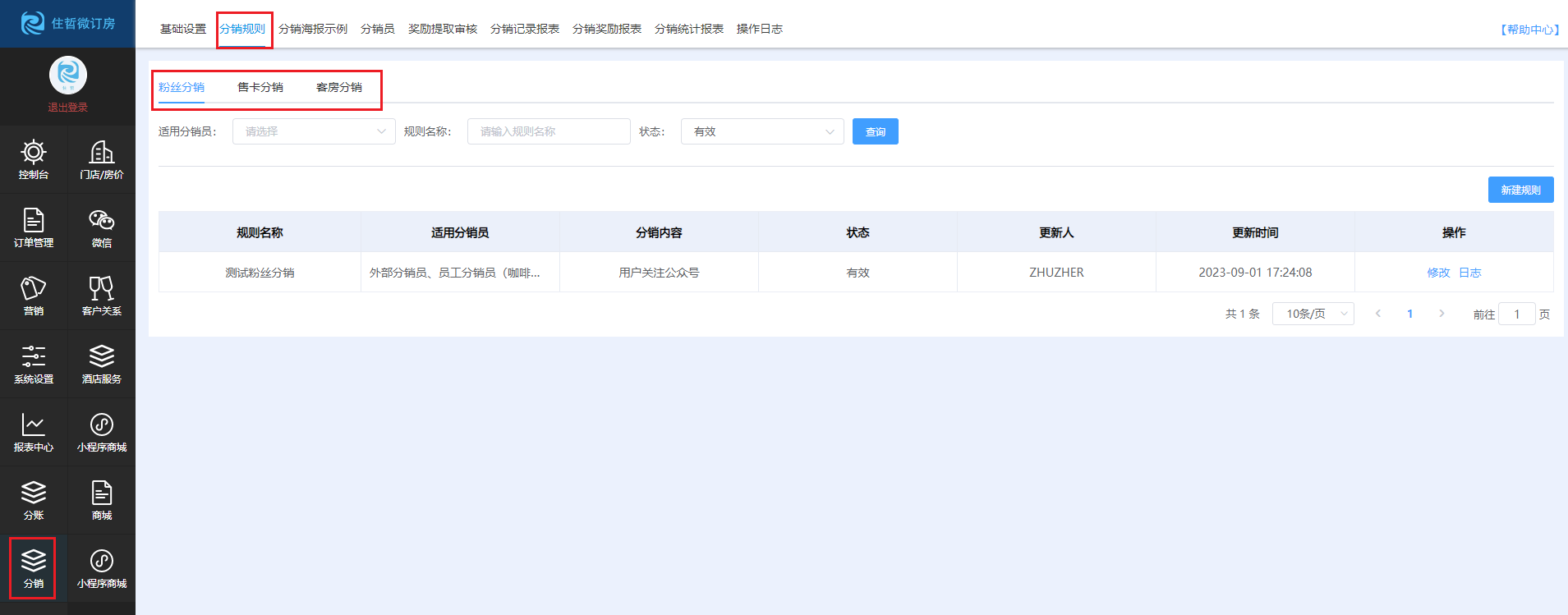Open the 客户关系 sidebar icon
Image resolution: width=1568 pixels, height=615 pixels.
point(102,296)
